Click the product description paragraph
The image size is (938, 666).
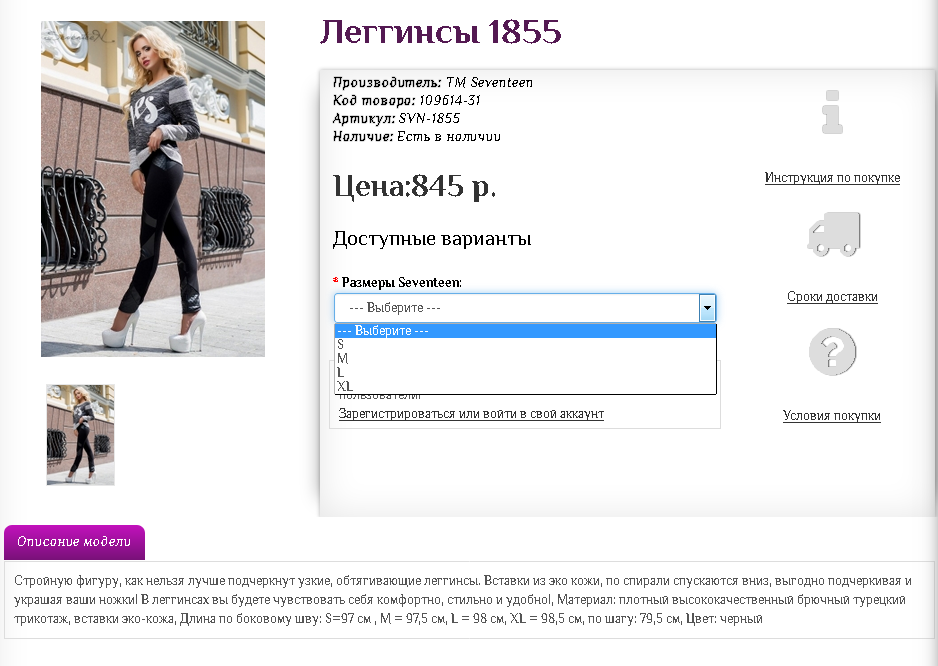click(463, 600)
